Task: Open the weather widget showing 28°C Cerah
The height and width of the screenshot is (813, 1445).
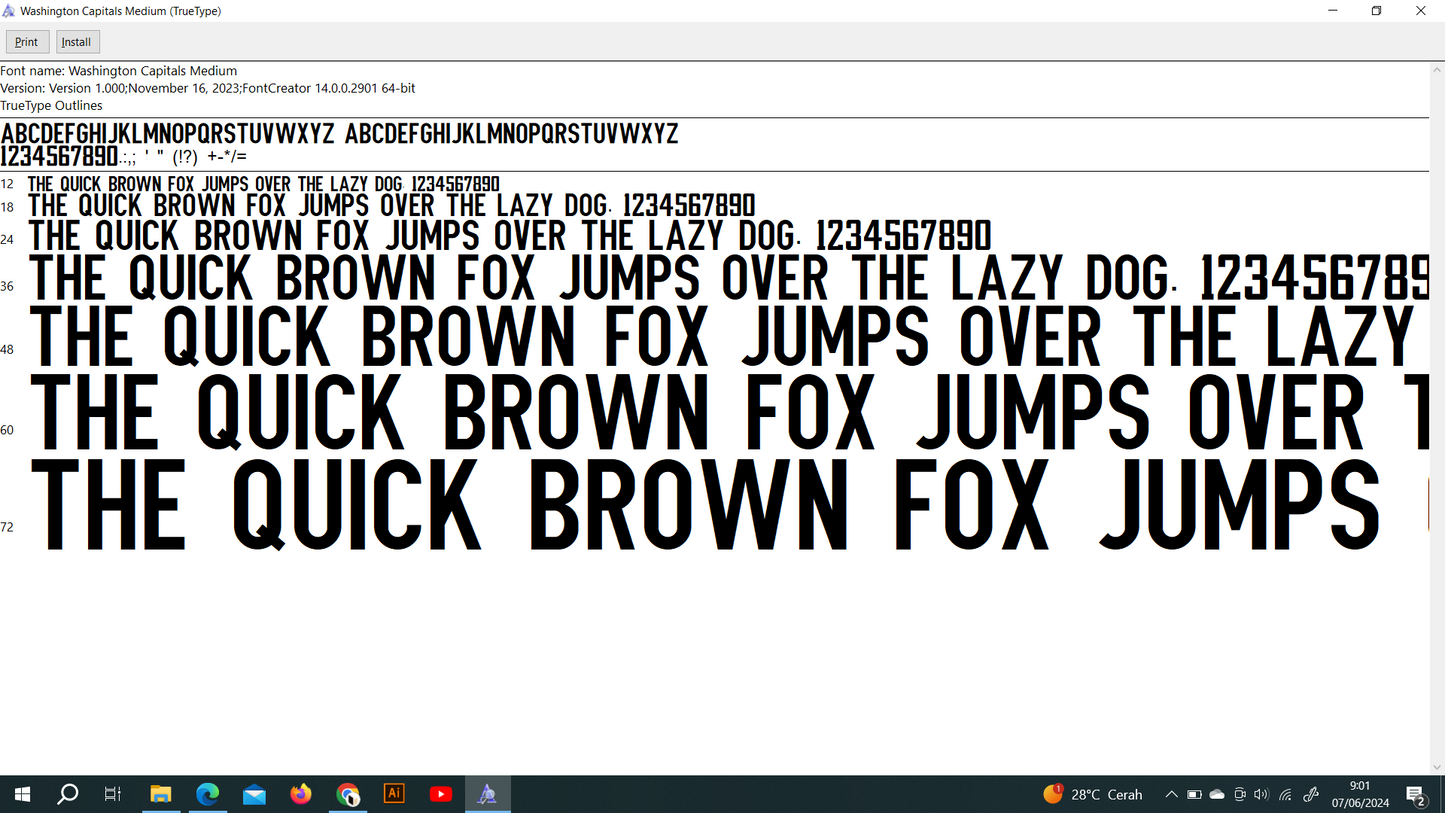Action: pyautogui.click(x=1093, y=794)
